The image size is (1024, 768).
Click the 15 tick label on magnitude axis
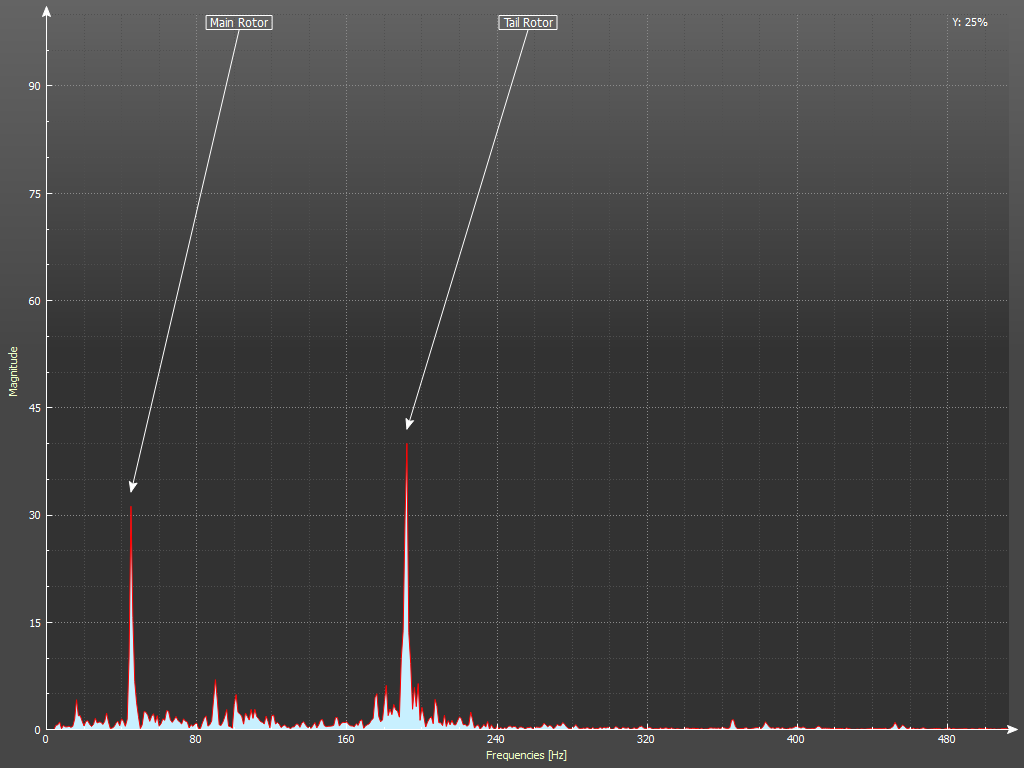click(x=34, y=623)
